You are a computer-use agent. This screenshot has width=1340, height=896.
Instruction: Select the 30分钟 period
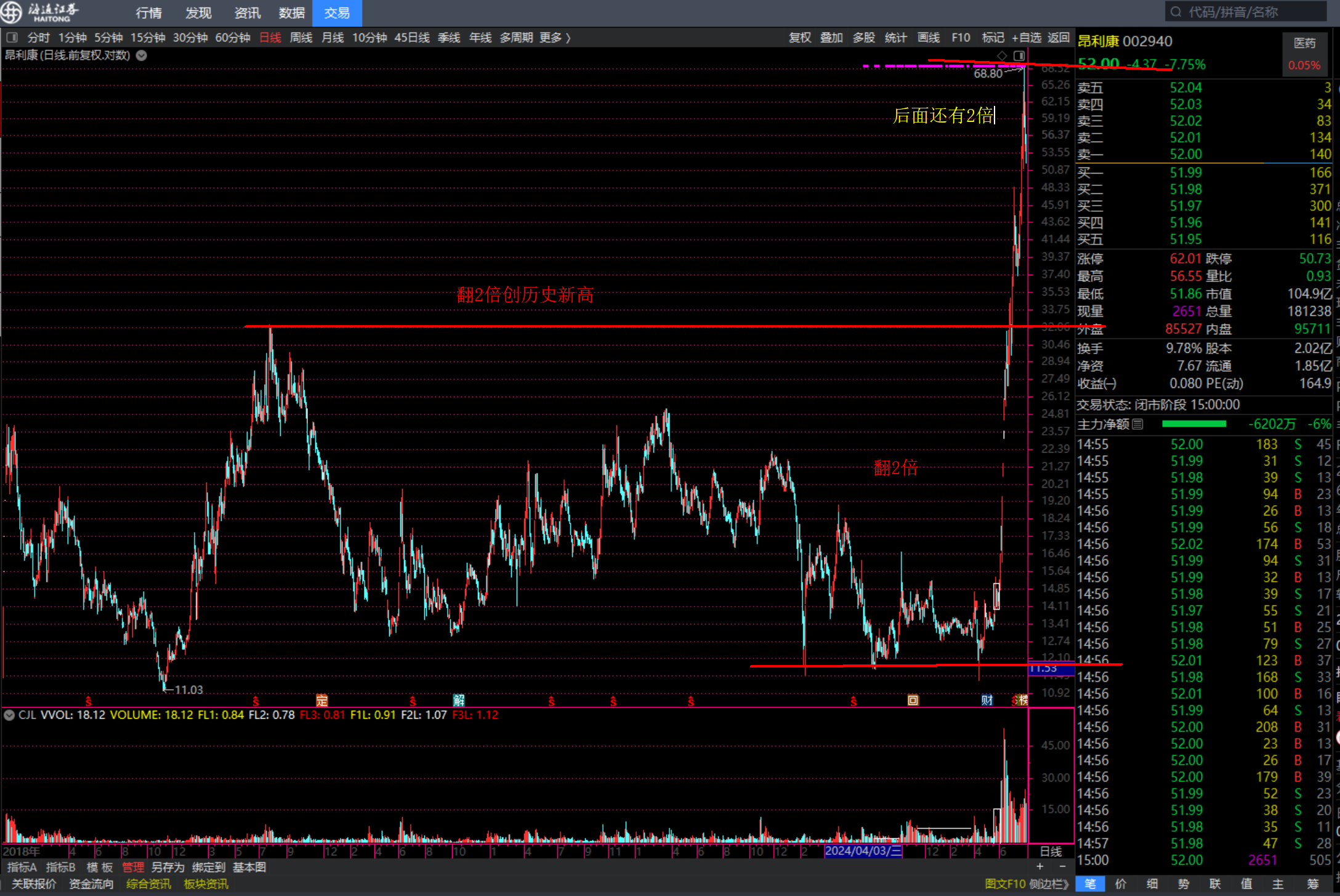coord(190,38)
